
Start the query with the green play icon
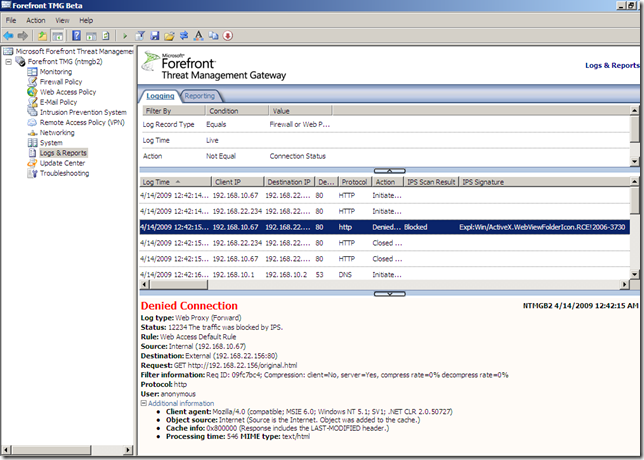(x=125, y=36)
